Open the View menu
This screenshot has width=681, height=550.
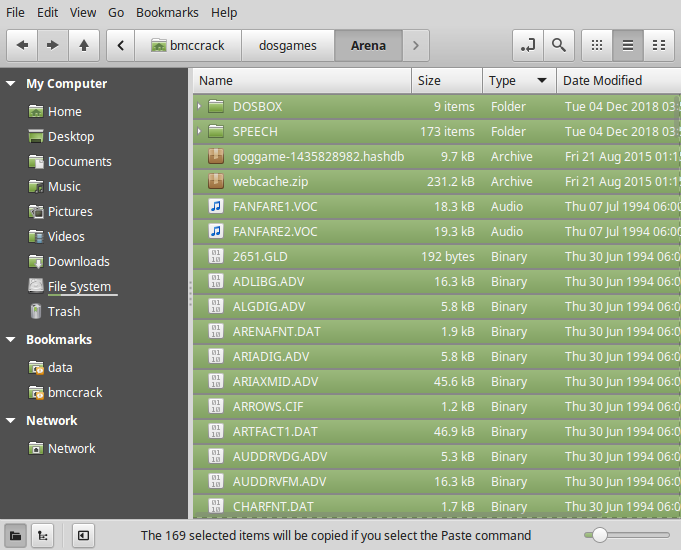[x=83, y=13]
